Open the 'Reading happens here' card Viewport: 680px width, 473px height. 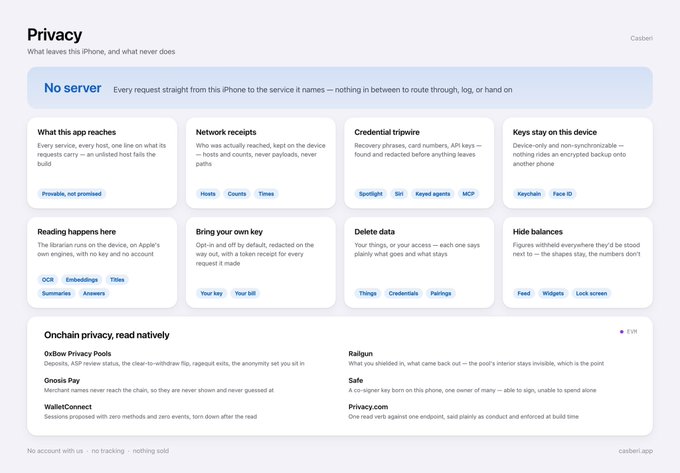coord(102,262)
